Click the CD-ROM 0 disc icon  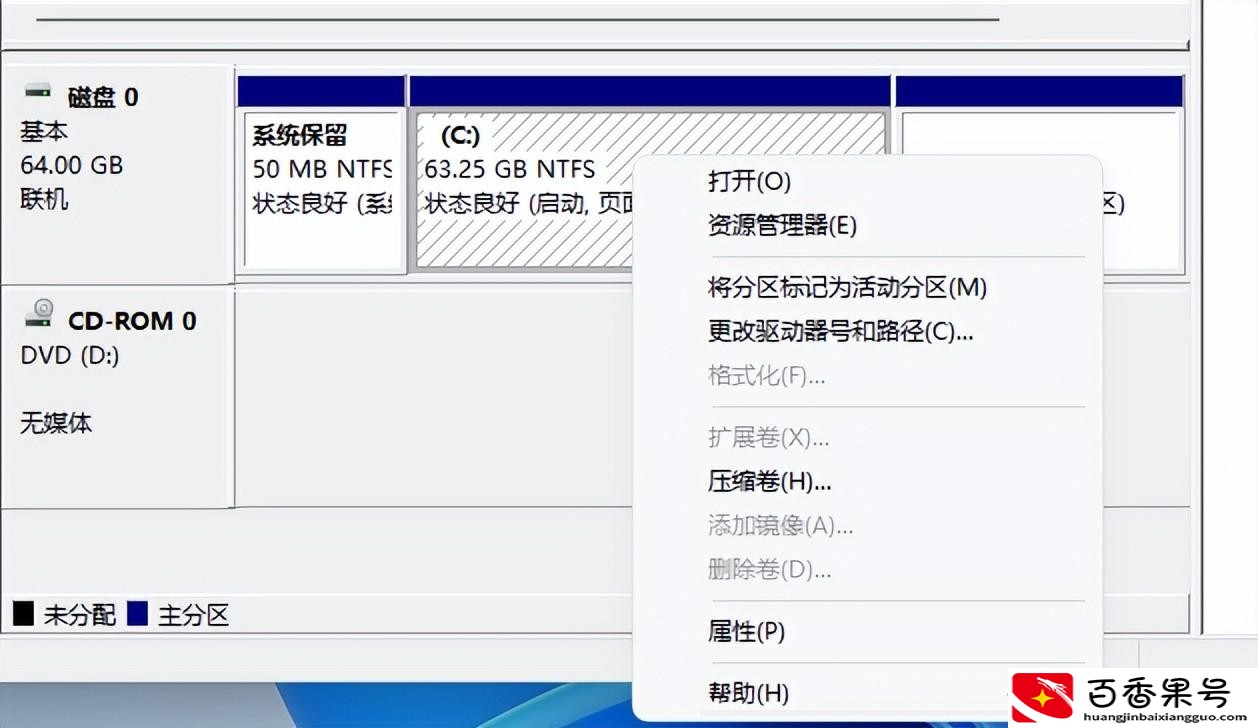pyautogui.click(x=39, y=314)
